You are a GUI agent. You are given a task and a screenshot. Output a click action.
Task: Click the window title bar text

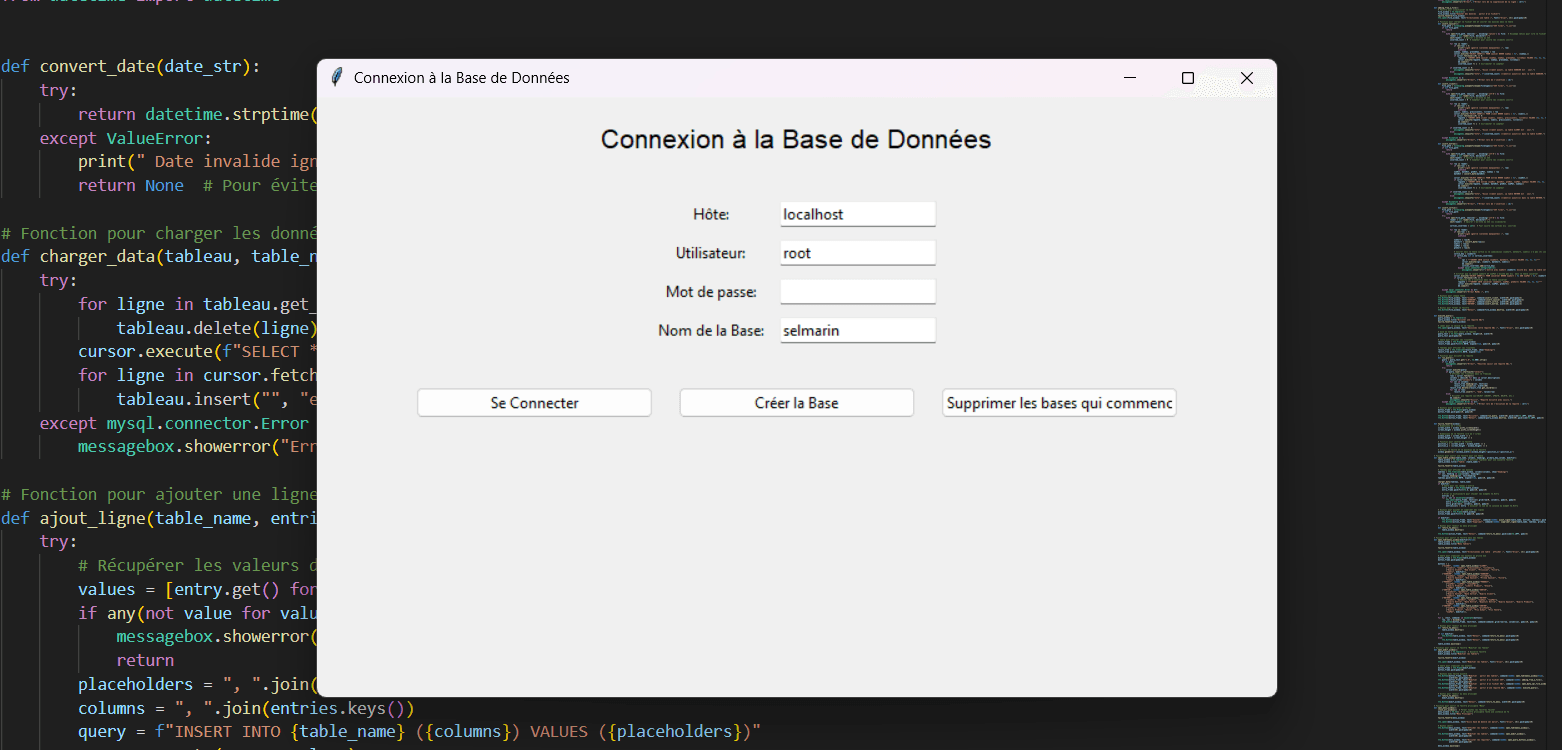click(462, 78)
